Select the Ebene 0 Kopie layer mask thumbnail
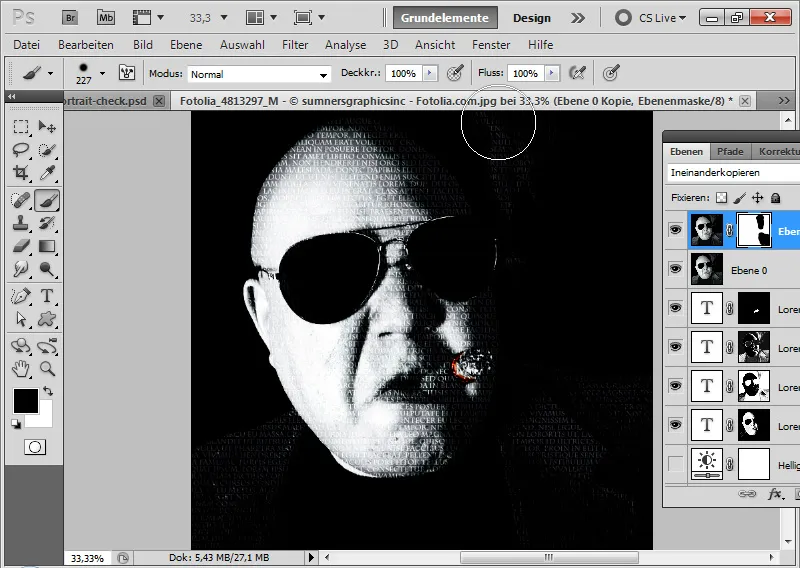Viewport: 800px width, 568px height. [x=754, y=230]
